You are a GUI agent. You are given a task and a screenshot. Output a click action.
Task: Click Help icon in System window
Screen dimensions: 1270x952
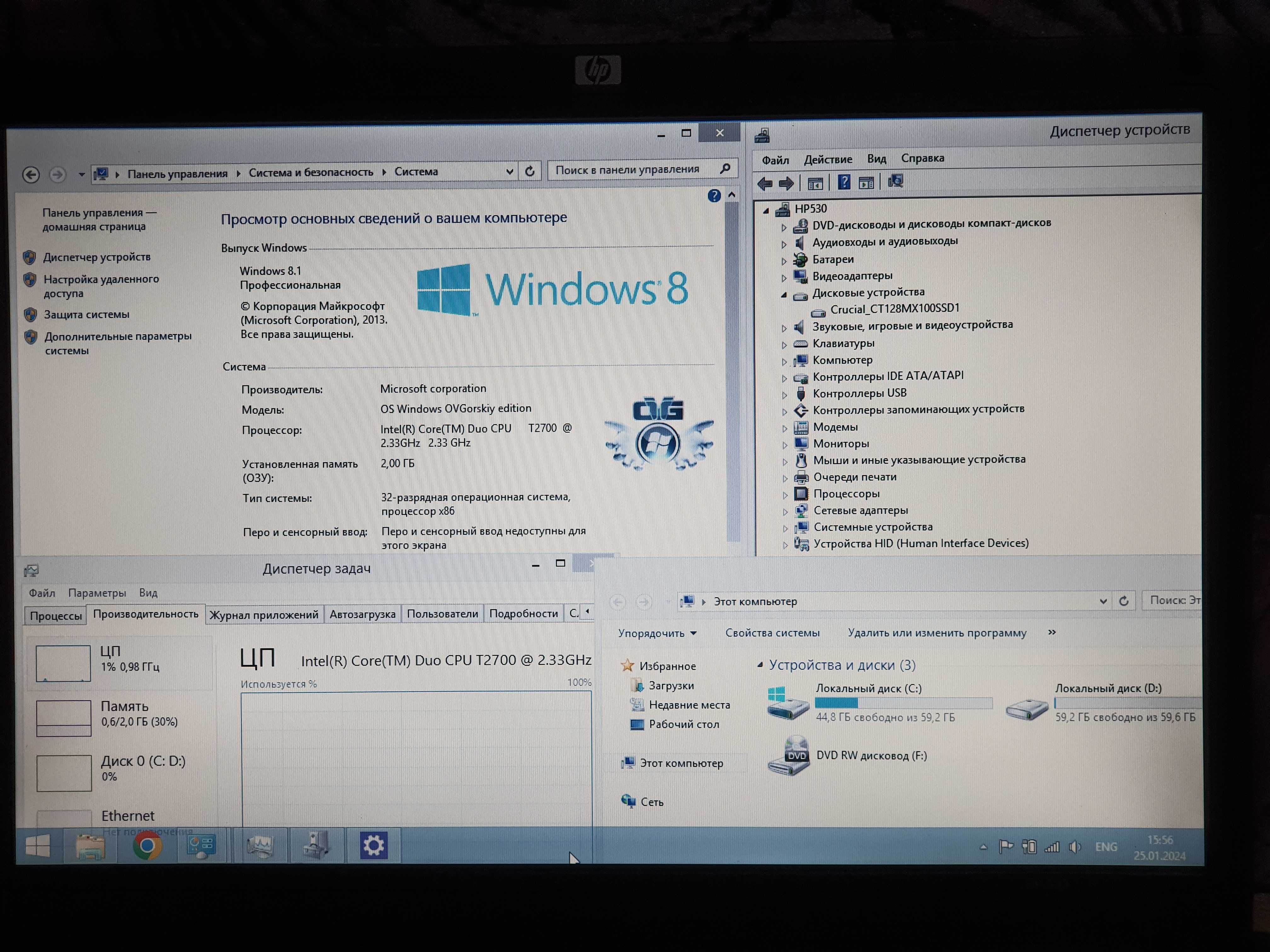pos(714,196)
